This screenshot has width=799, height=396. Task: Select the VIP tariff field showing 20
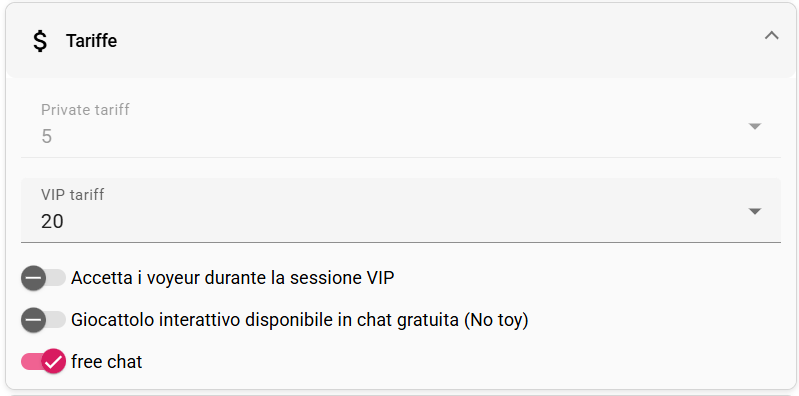tap(401, 210)
